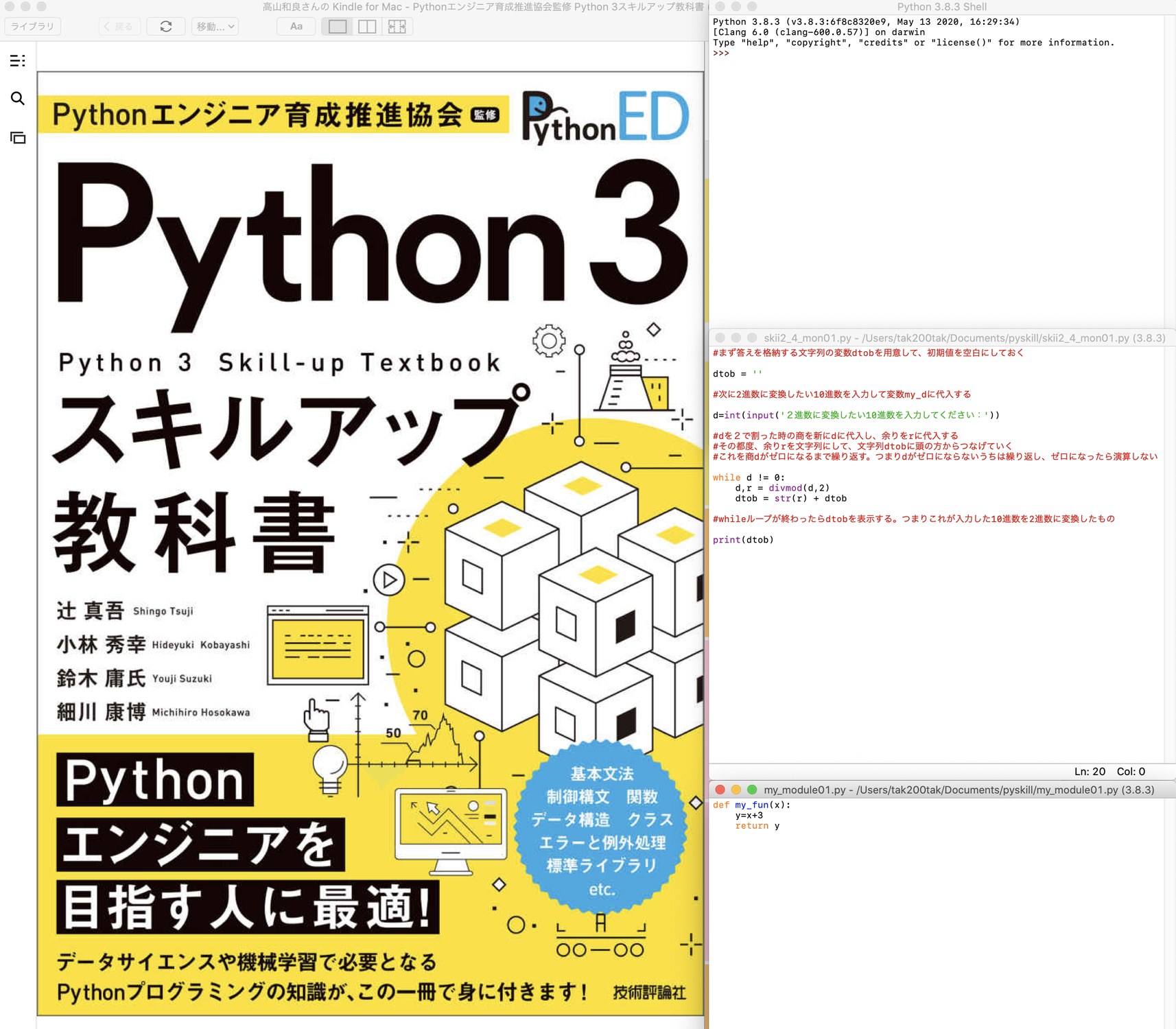Click the 'Ln: 20' status indicator
Screen dimensions: 1176x1029
coord(1090,772)
